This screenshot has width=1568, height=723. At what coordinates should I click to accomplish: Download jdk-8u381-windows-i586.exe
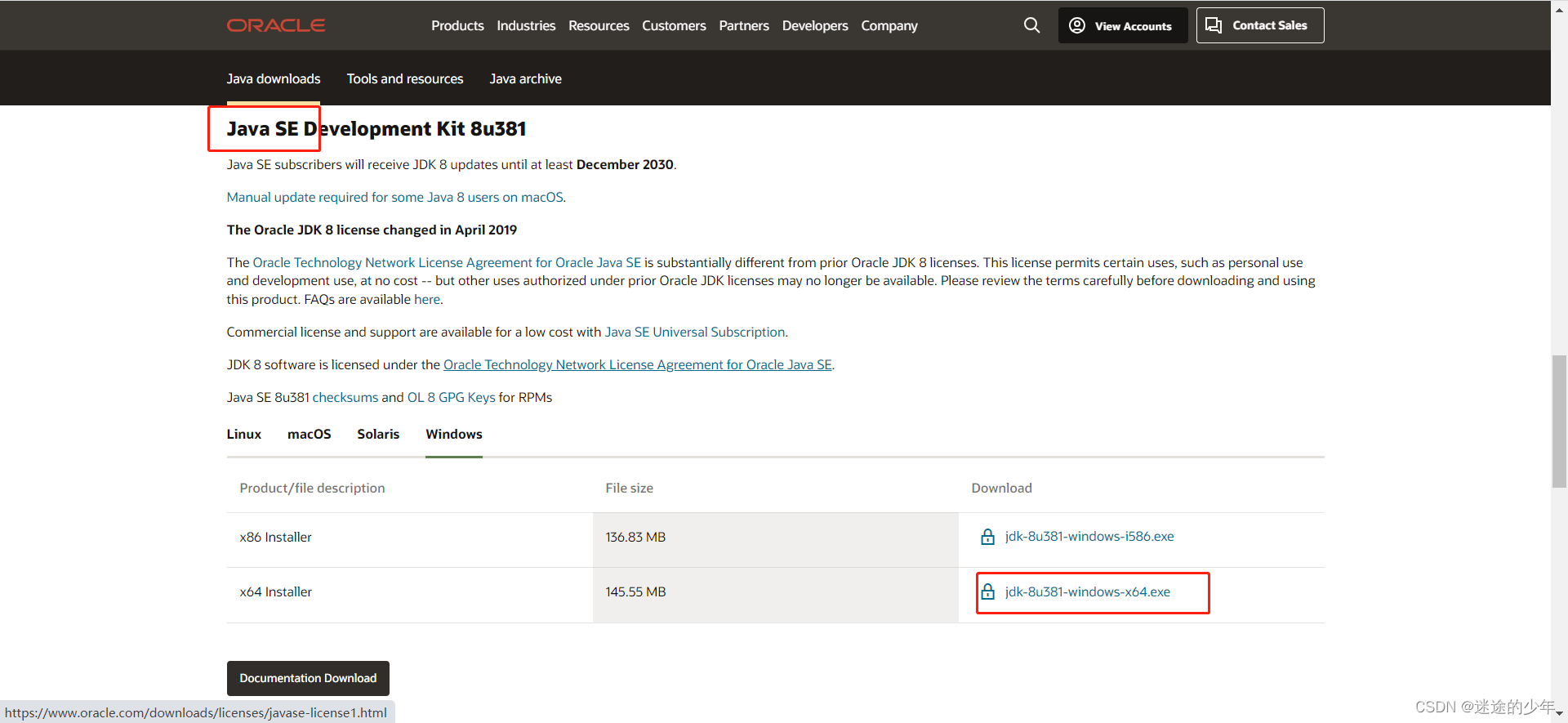coord(1089,537)
